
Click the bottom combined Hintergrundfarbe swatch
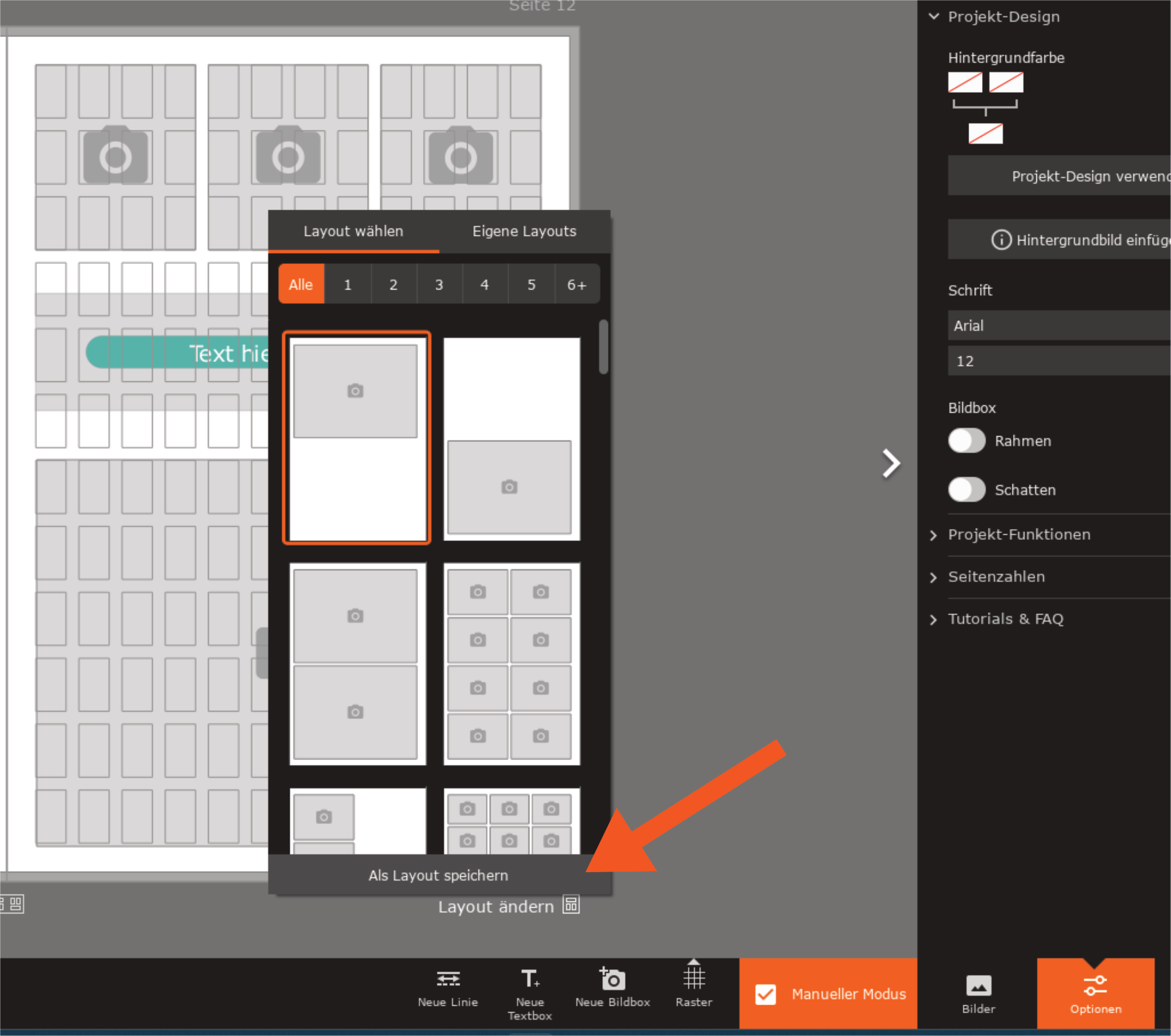[985, 134]
